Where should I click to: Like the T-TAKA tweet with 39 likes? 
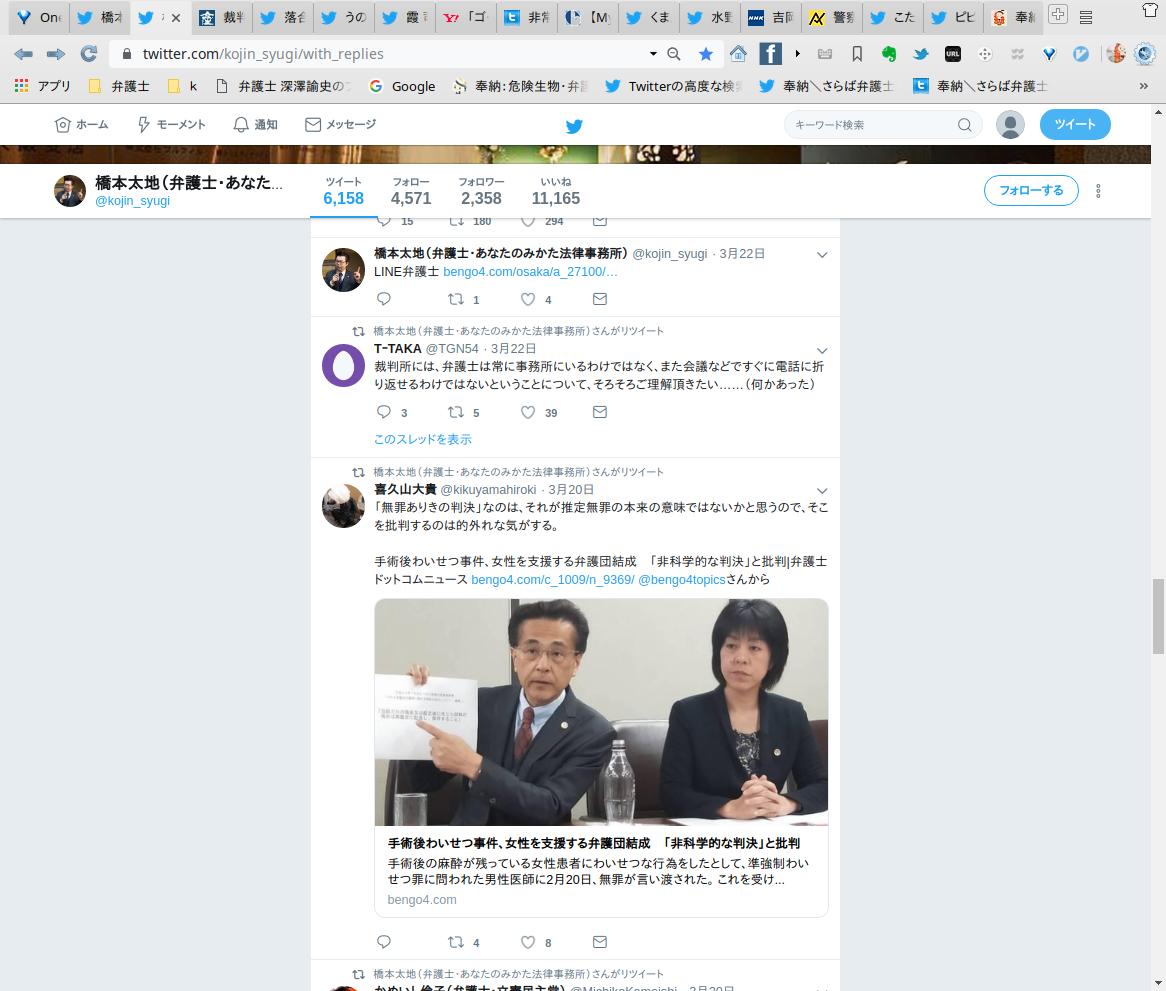pos(527,412)
